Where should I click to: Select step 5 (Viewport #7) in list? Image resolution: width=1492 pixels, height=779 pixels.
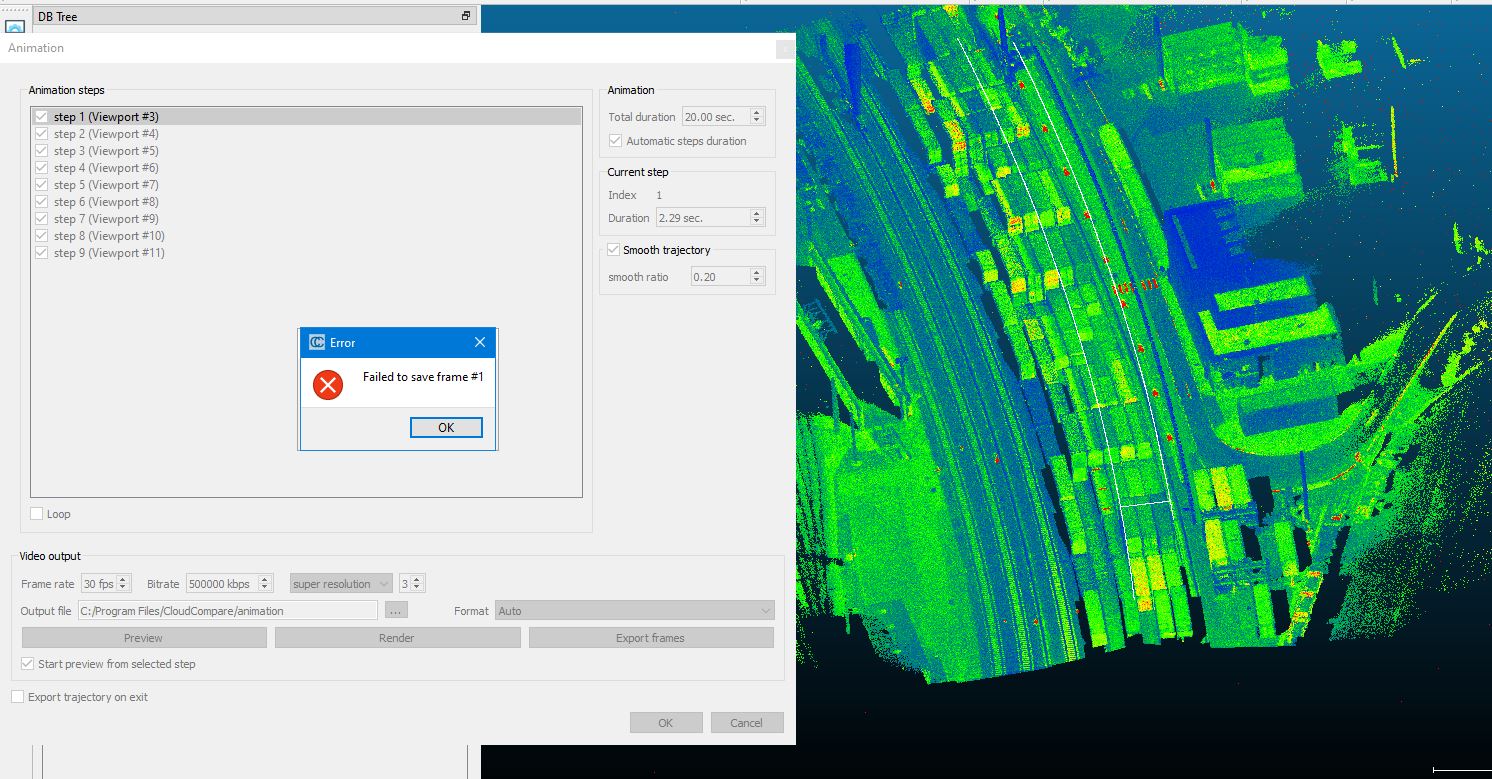coord(106,185)
